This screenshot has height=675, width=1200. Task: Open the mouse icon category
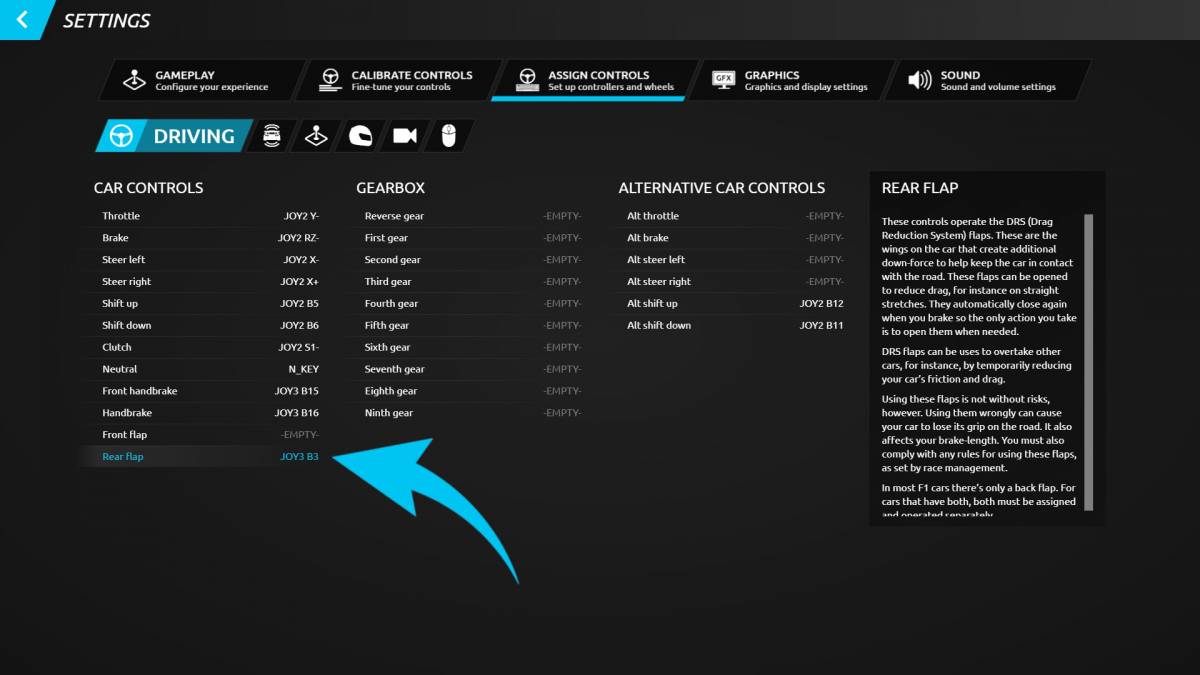pyautogui.click(x=448, y=136)
